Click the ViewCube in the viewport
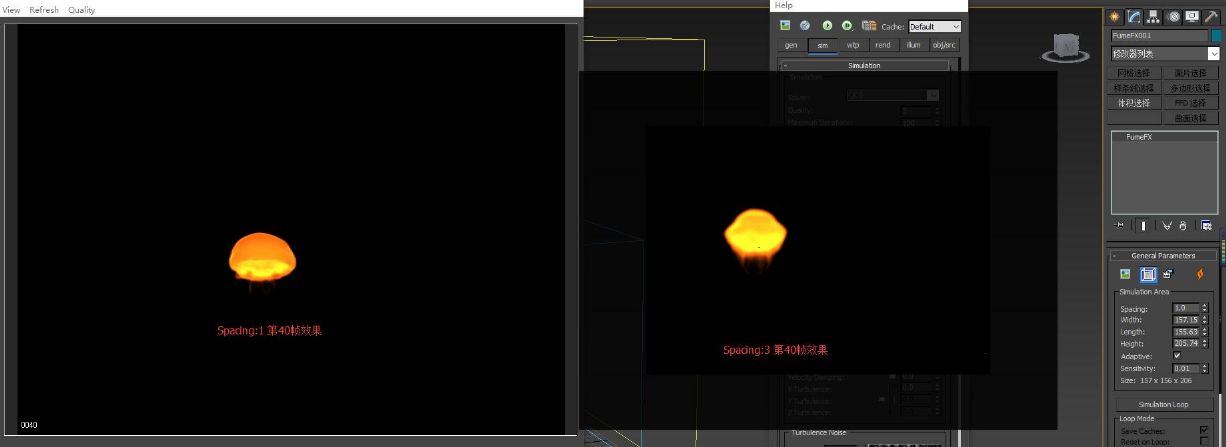 pos(1068,47)
